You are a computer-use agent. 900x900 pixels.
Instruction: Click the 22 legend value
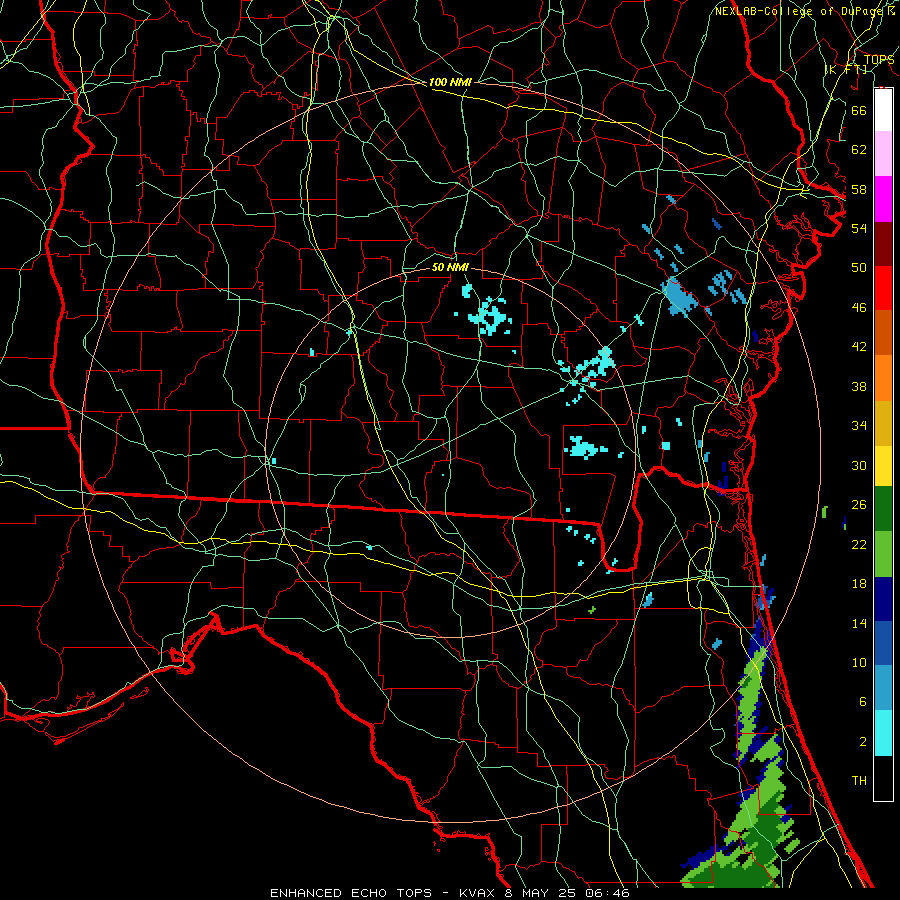[x=859, y=545]
